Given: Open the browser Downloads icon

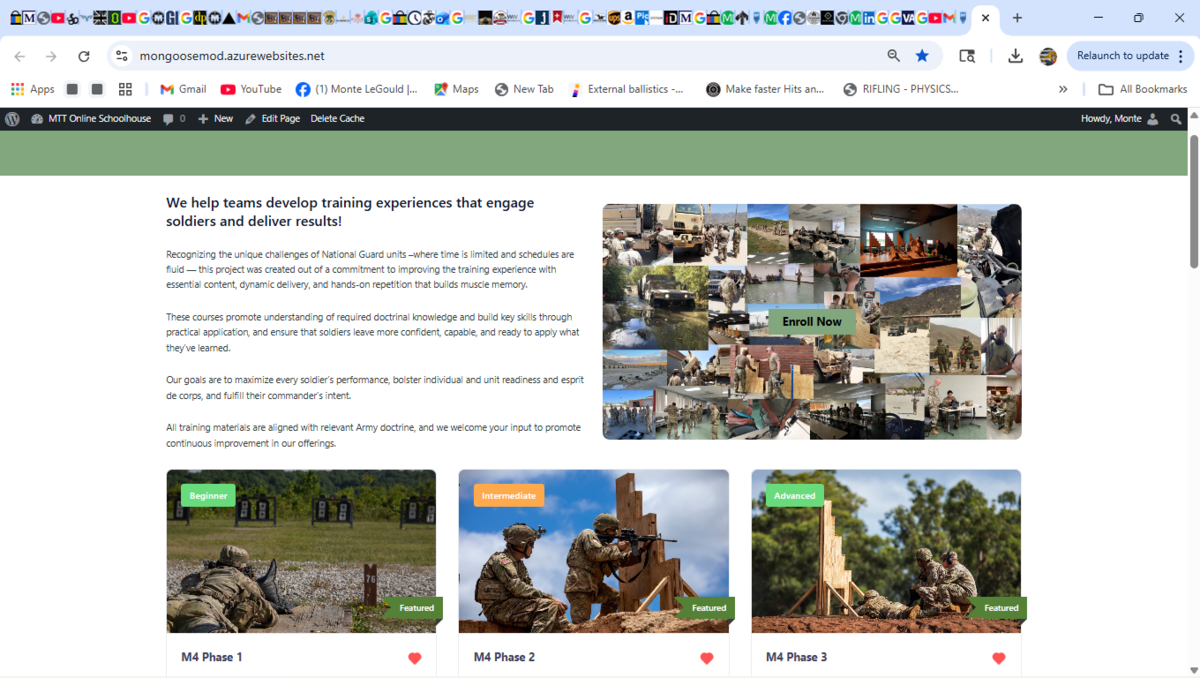Looking at the screenshot, I should click(1015, 56).
